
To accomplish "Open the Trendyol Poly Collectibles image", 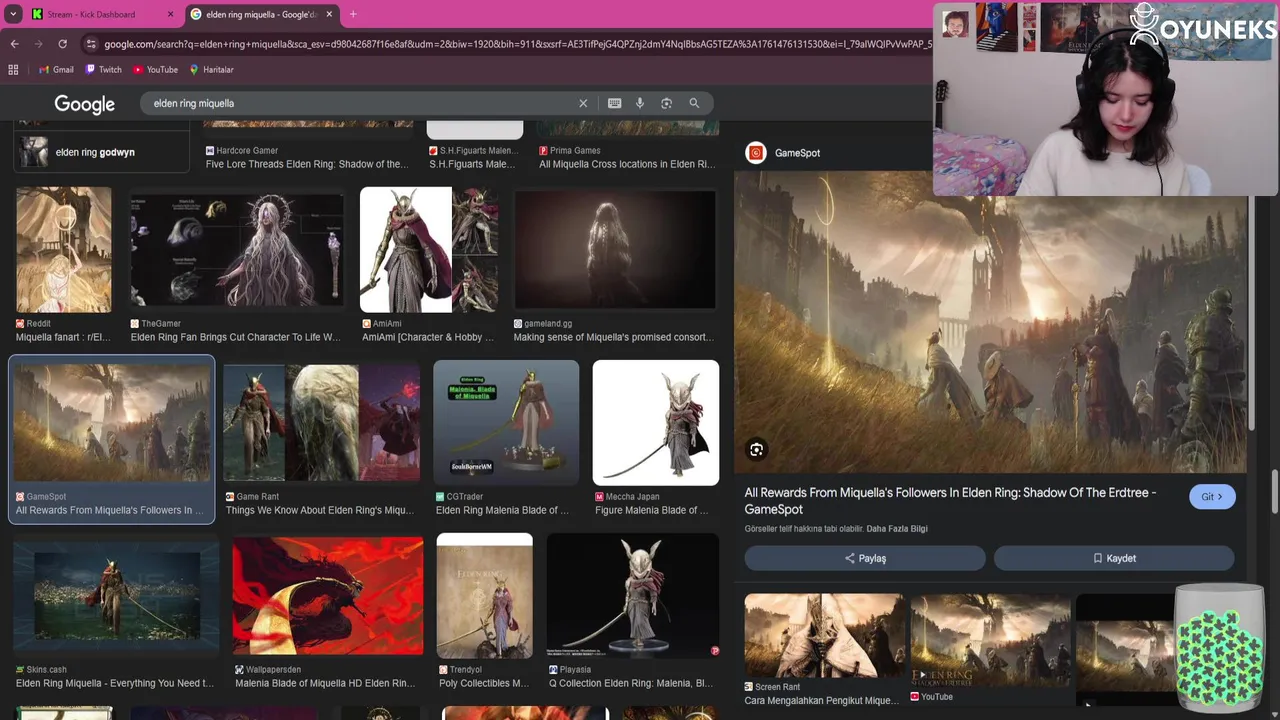I will coord(484,597).
